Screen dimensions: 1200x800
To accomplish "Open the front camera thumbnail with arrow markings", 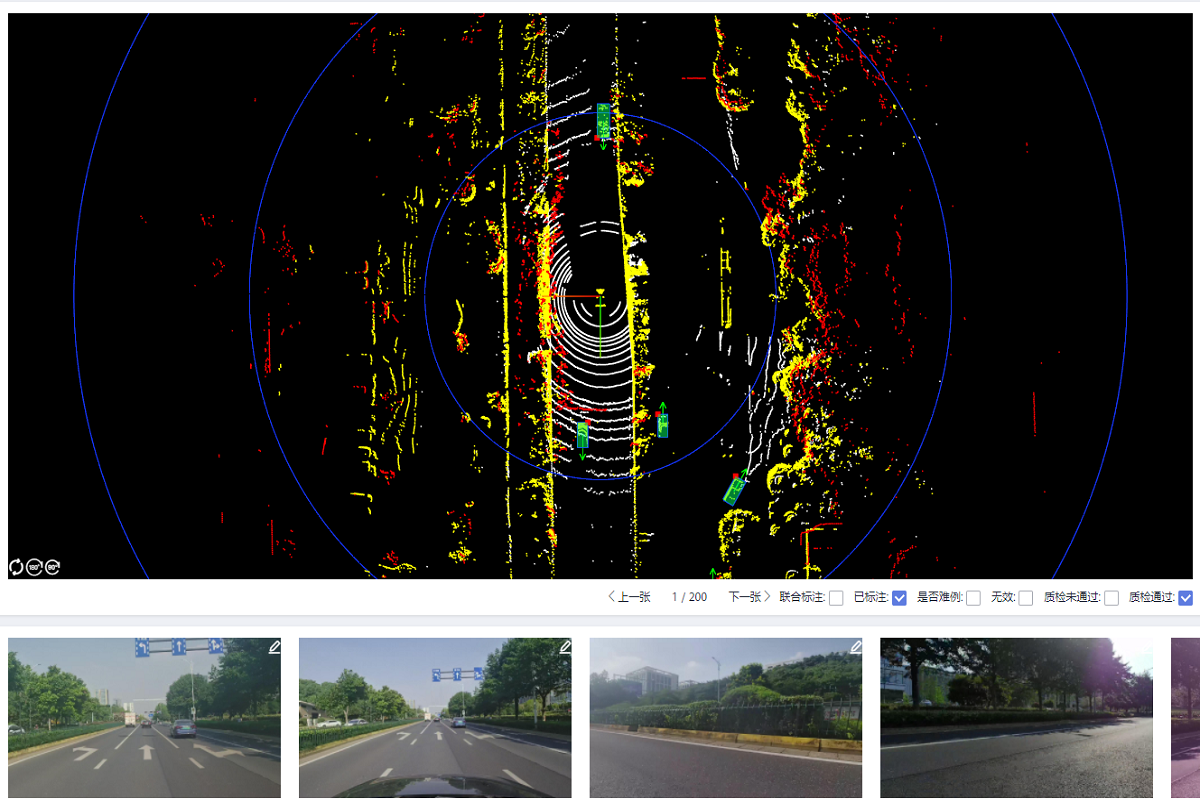I will coord(144,718).
